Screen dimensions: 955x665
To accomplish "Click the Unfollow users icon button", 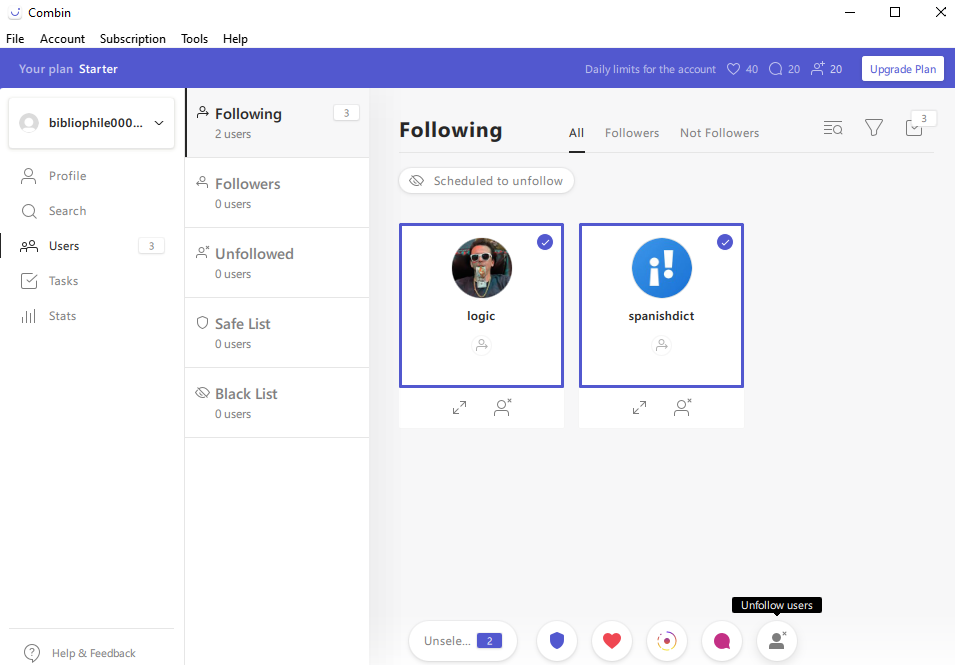I will point(777,641).
